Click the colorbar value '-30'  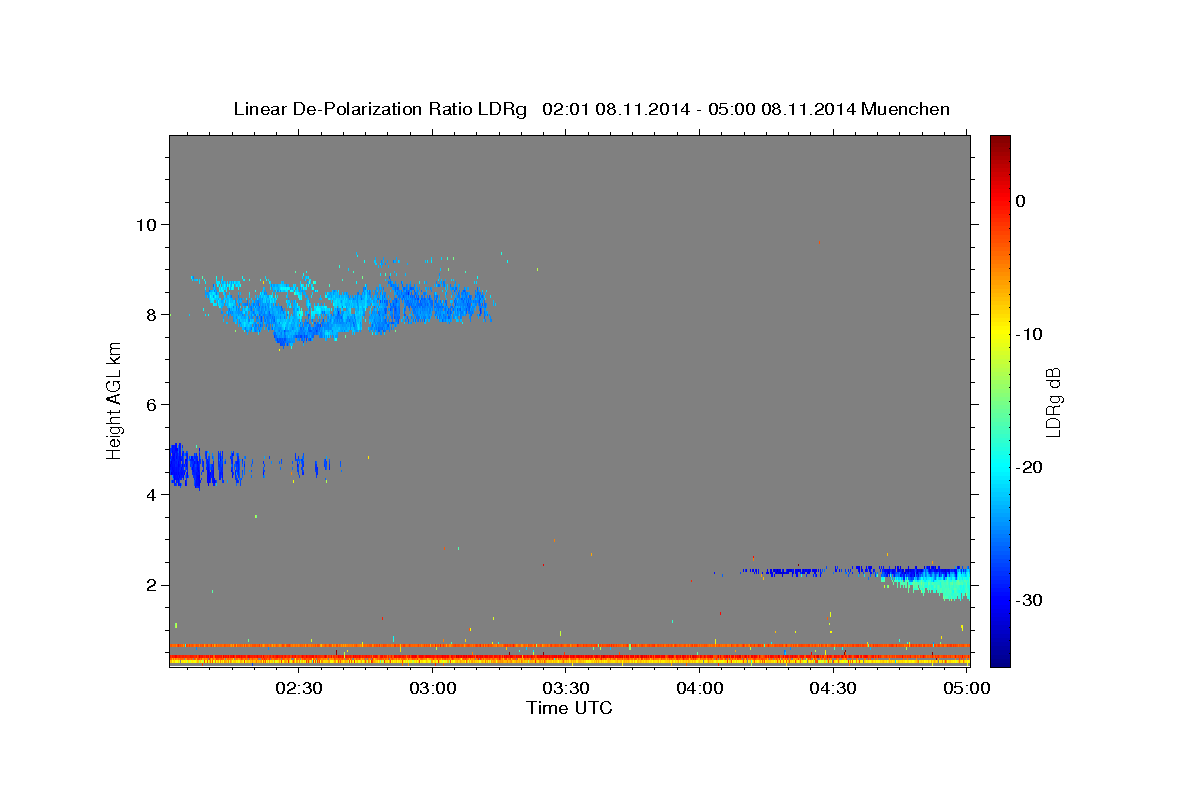tap(1030, 600)
